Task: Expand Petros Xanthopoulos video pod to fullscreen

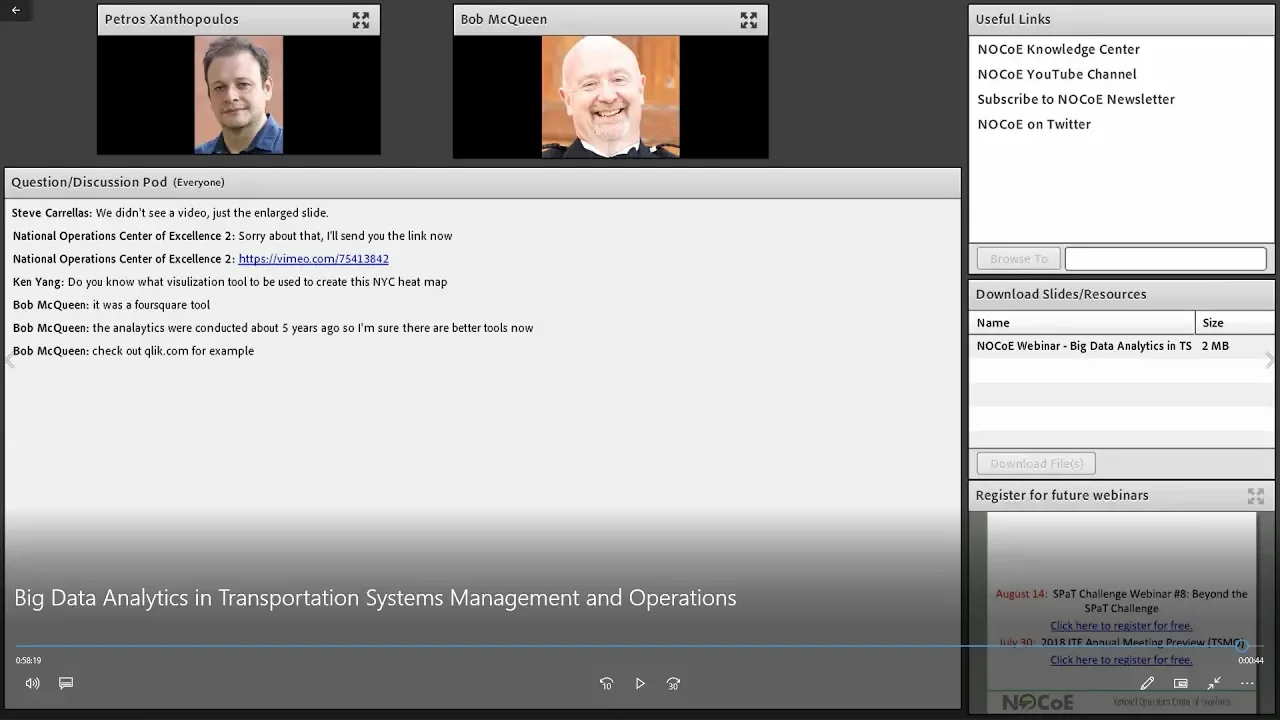Action: 361,20
